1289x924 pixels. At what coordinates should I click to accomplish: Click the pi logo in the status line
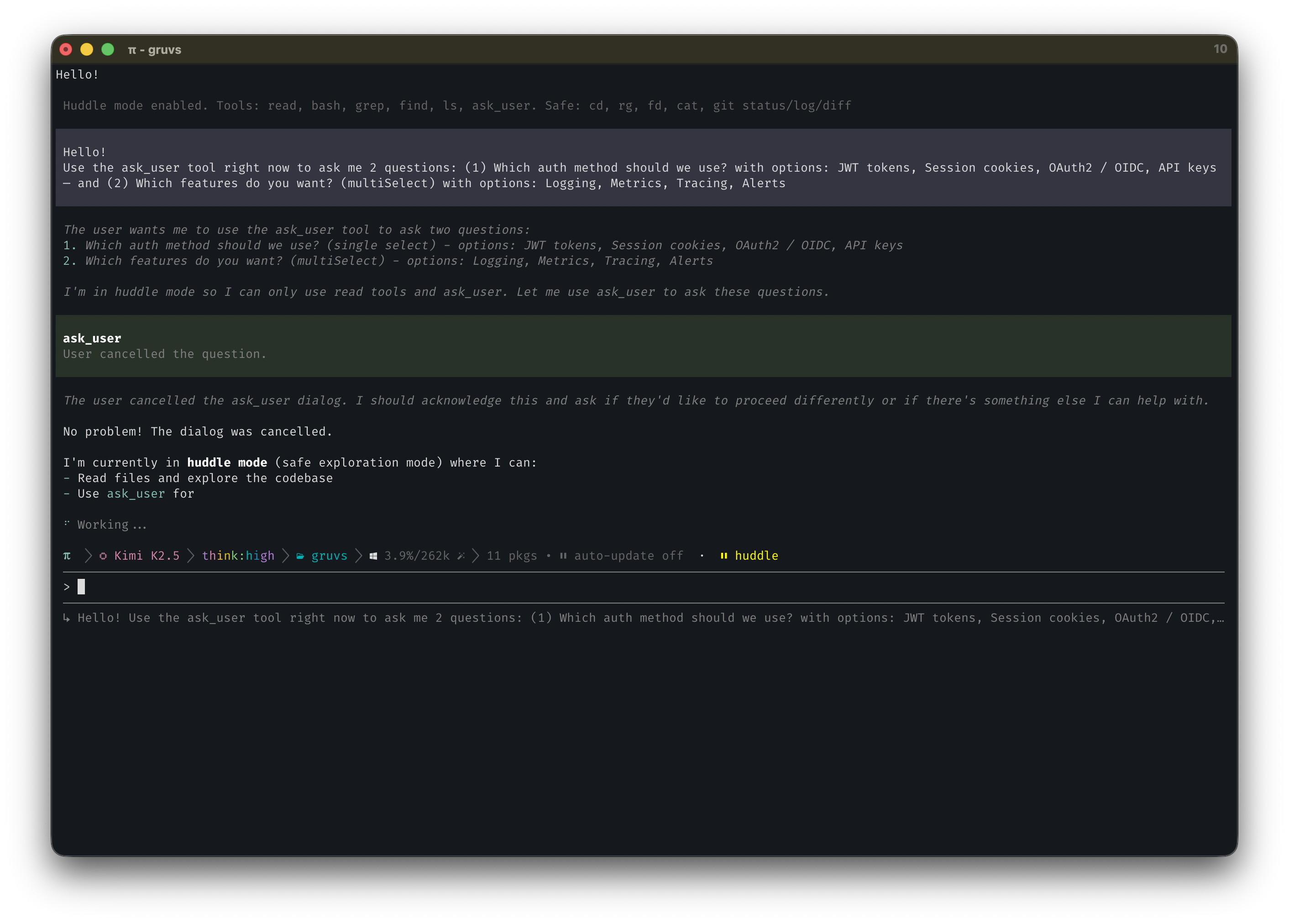(x=67, y=556)
